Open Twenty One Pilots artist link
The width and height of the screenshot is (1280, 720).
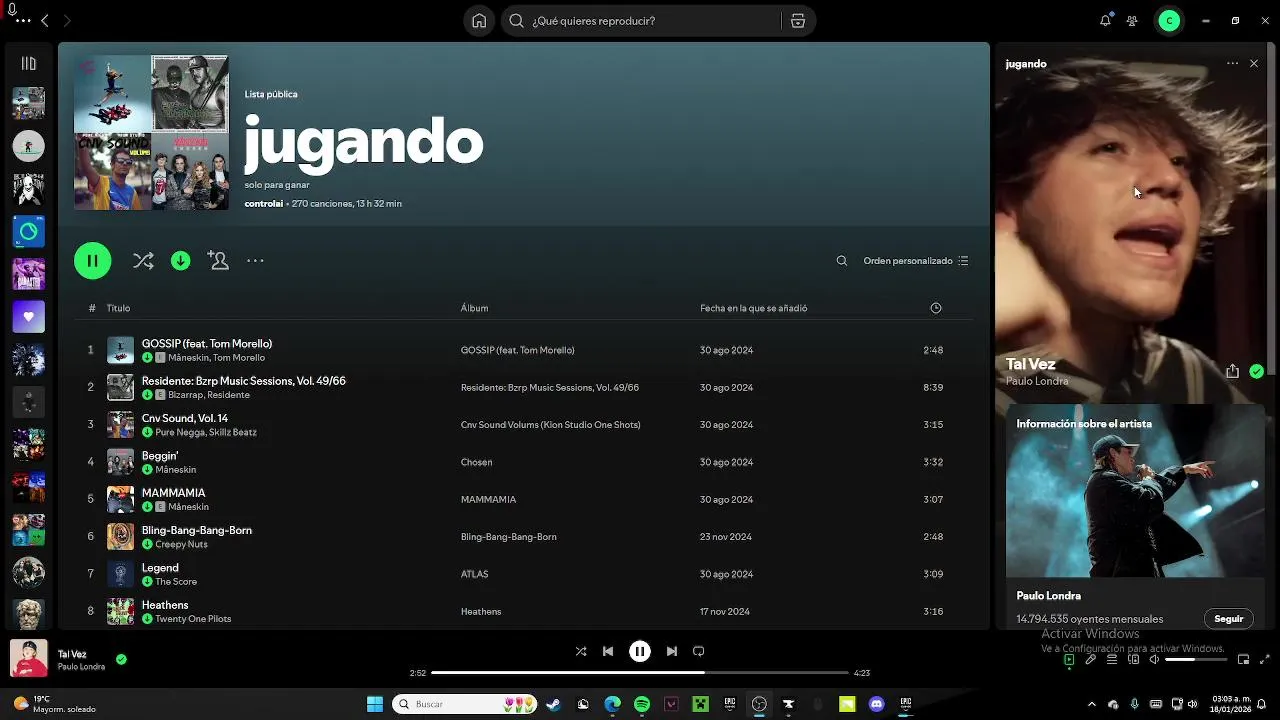[193, 619]
